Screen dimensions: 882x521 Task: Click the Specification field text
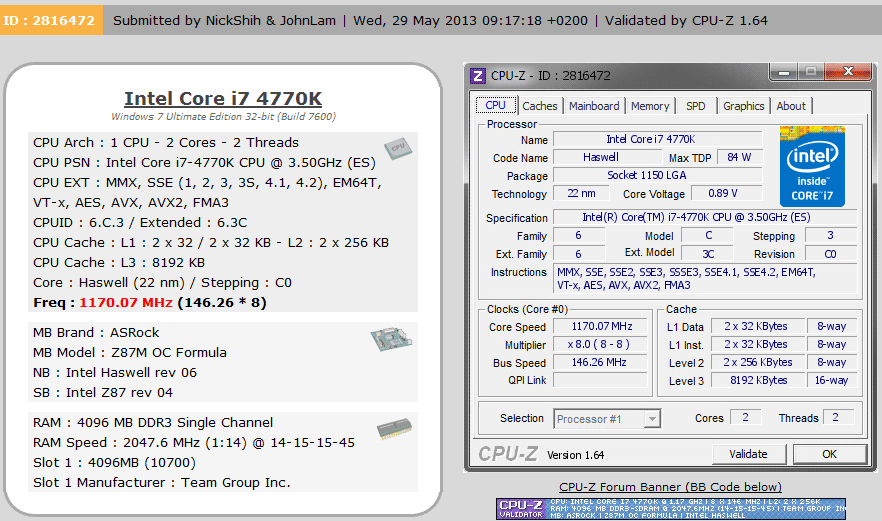coord(705,217)
